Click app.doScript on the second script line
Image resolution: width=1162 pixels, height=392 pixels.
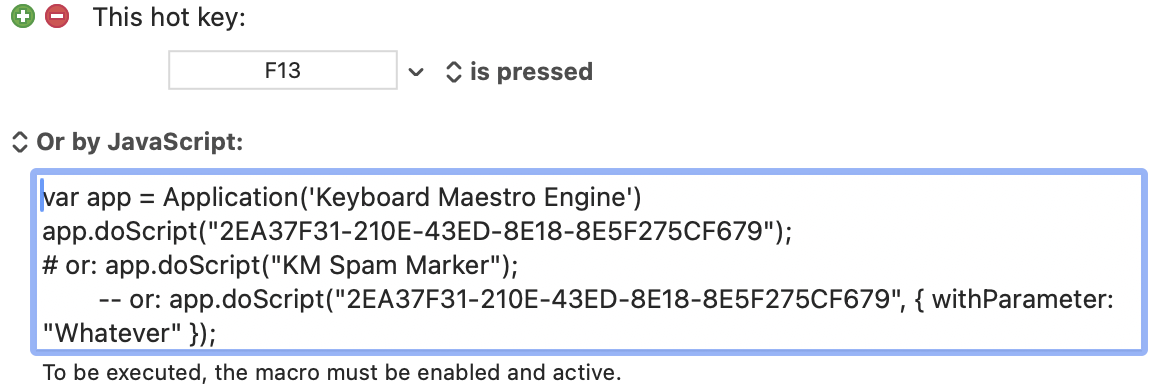119,232
